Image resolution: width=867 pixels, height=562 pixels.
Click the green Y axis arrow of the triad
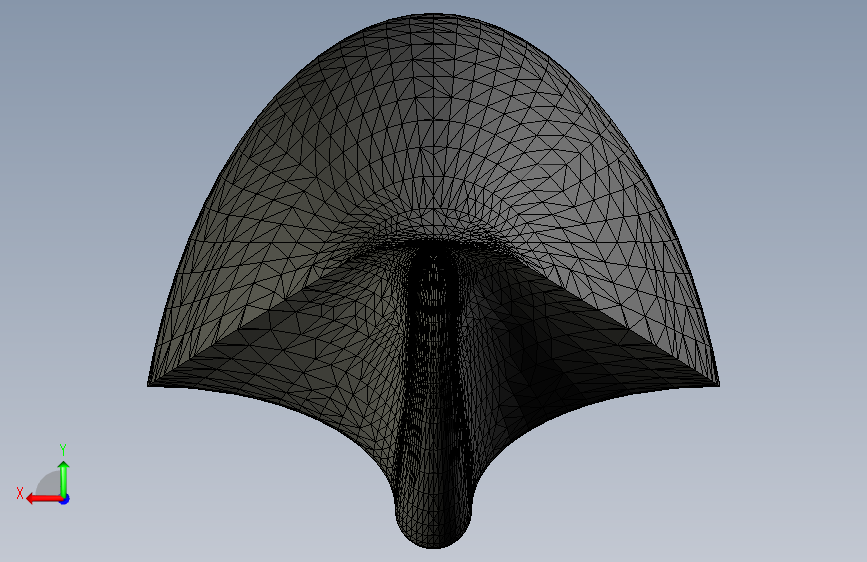pos(64,479)
